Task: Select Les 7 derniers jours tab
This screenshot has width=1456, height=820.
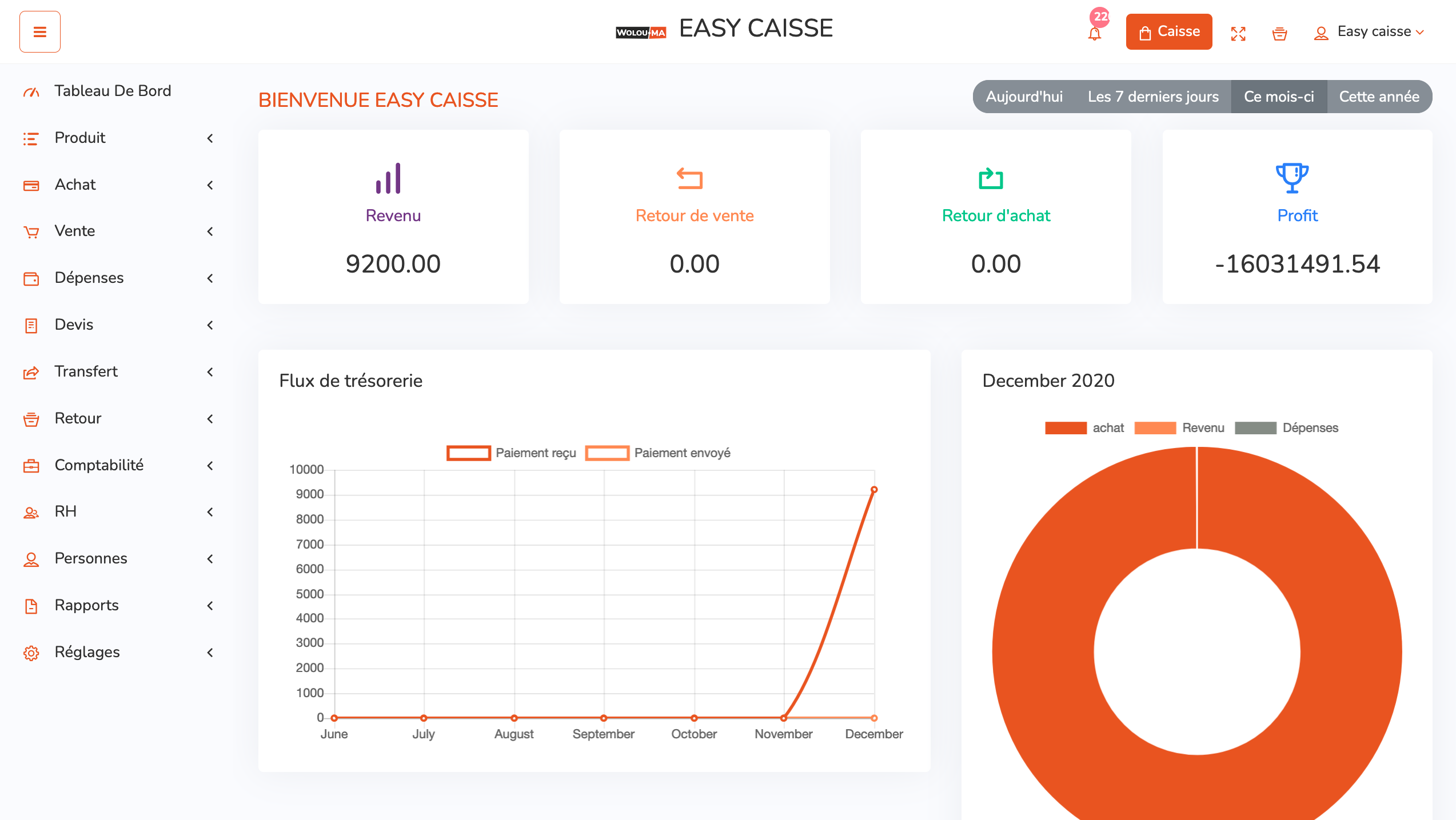Action: [x=1153, y=97]
